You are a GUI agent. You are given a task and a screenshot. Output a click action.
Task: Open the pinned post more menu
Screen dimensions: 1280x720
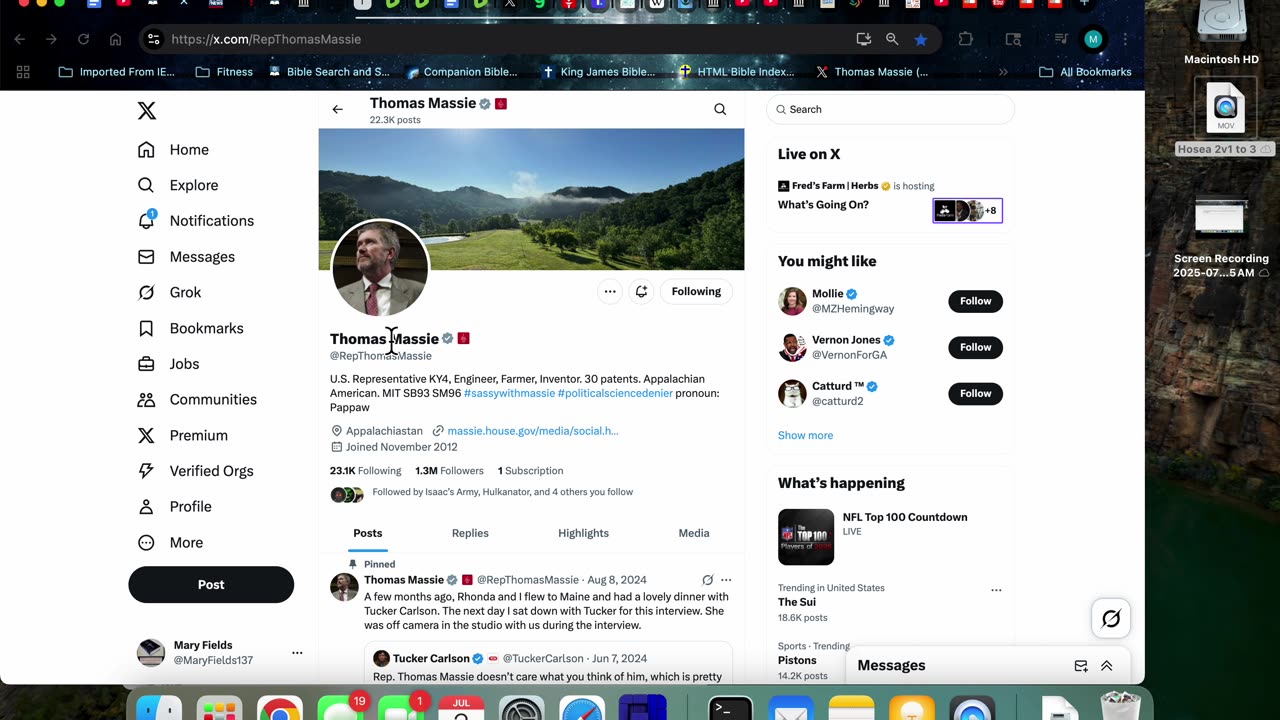[x=726, y=580]
